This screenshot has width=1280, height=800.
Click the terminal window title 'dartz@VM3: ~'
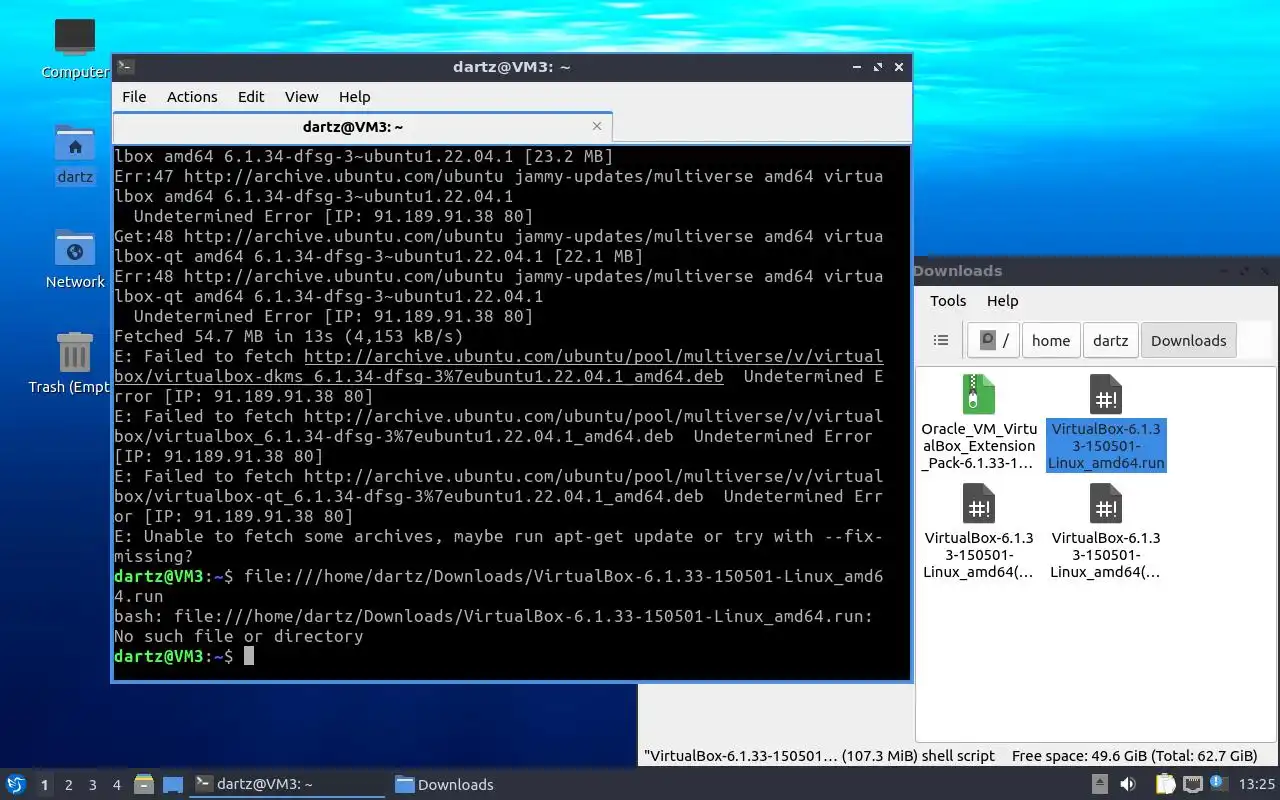pyautogui.click(x=511, y=67)
